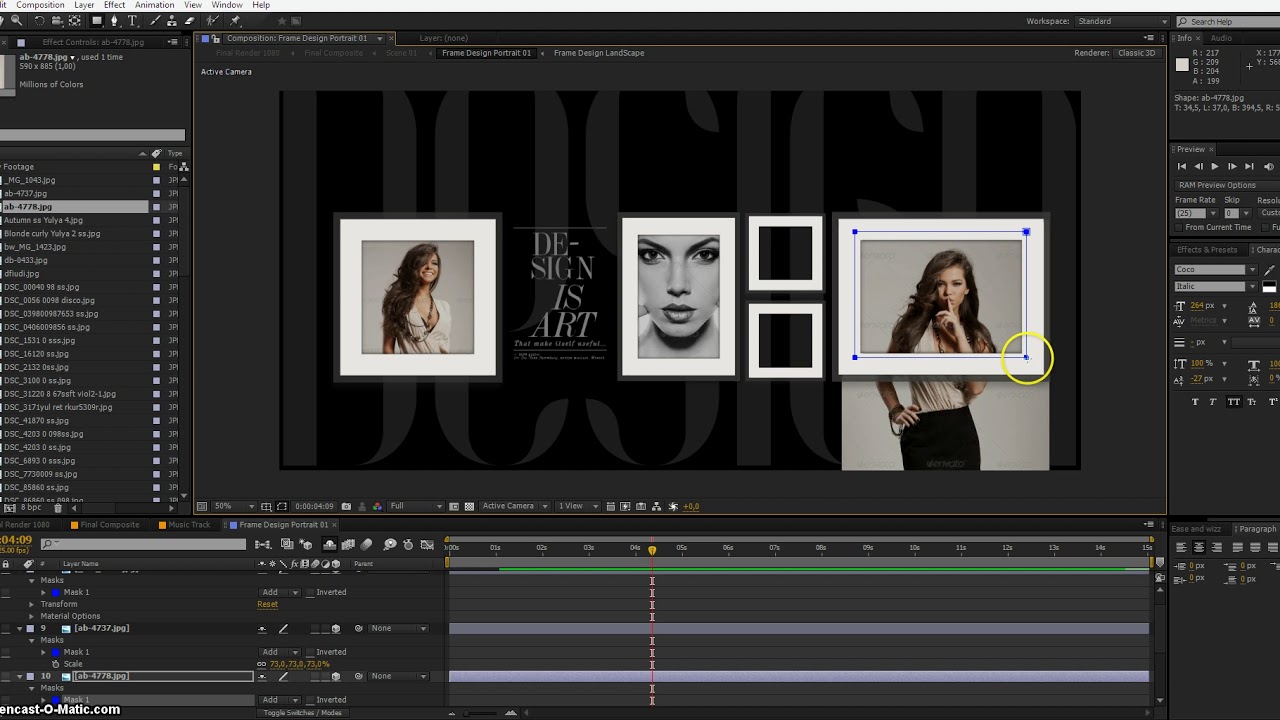Toggle visibility box for layer 10
This screenshot has width=1280, height=720.
5,676
